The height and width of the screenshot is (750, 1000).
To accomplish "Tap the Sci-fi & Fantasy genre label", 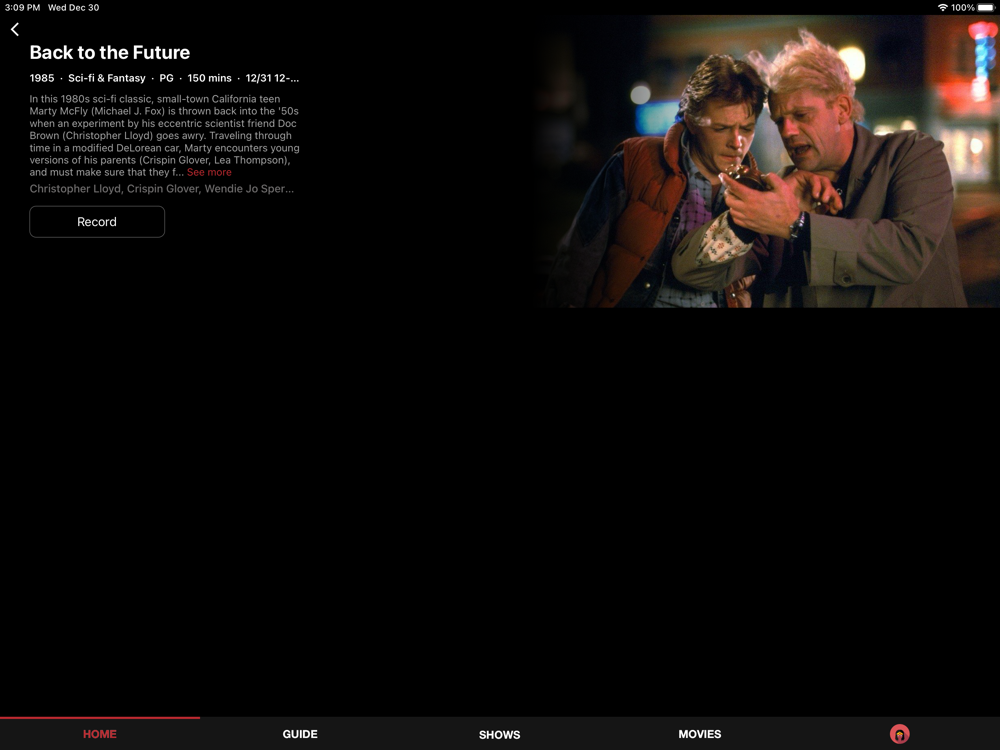I will 107,78.
